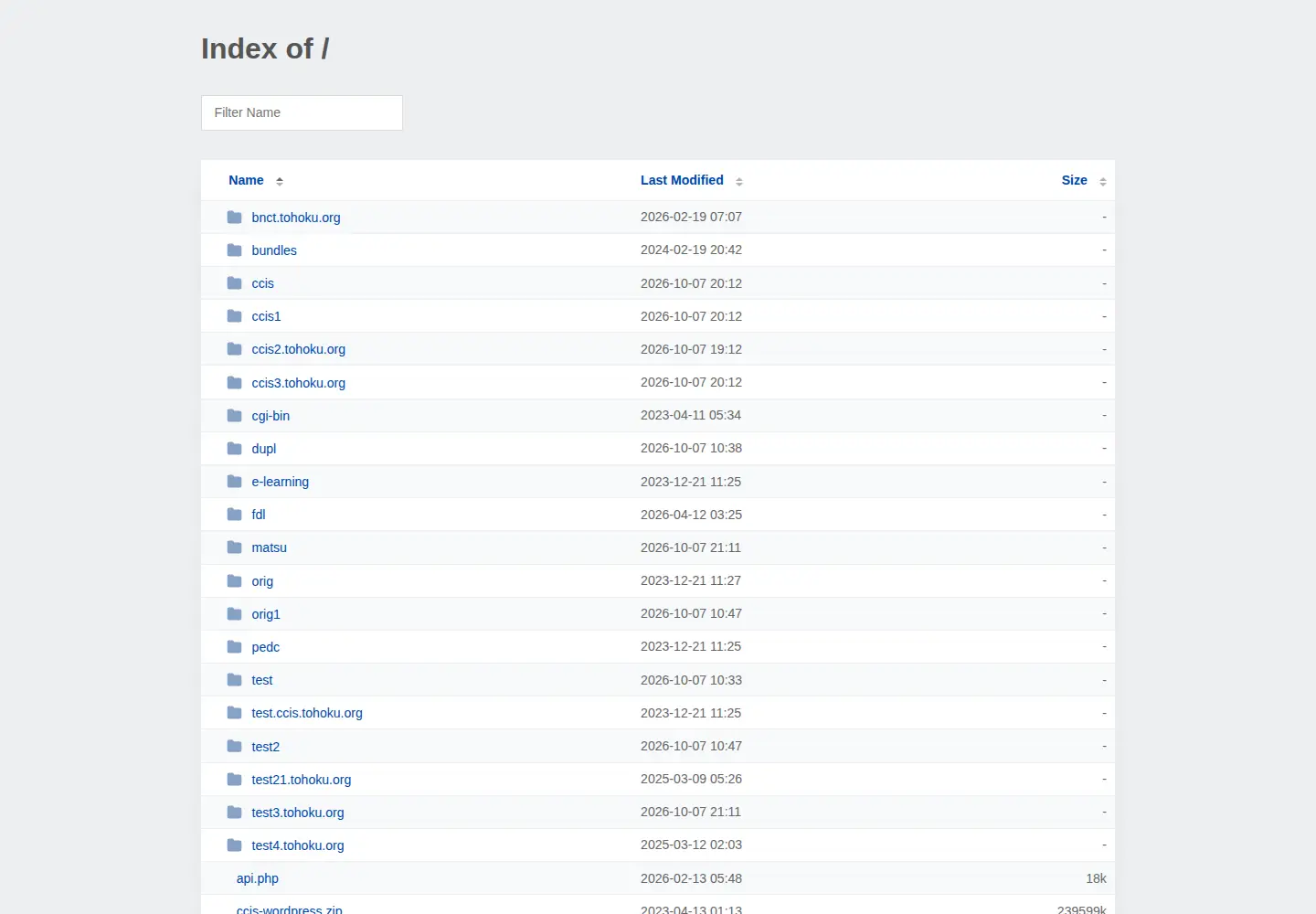This screenshot has height=914, width=1316.
Task: Open the test directory link
Action: pyautogui.click(x=262, y=680)
